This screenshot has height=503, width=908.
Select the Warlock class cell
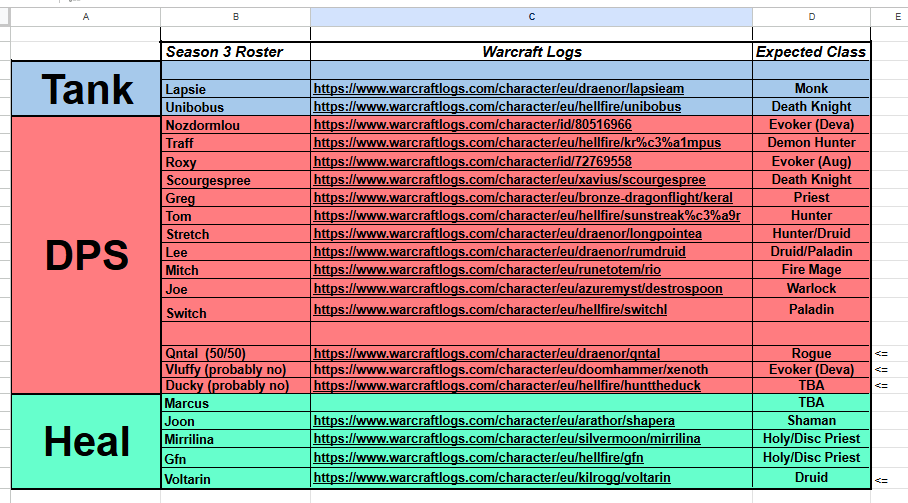[x=811, y=288]
